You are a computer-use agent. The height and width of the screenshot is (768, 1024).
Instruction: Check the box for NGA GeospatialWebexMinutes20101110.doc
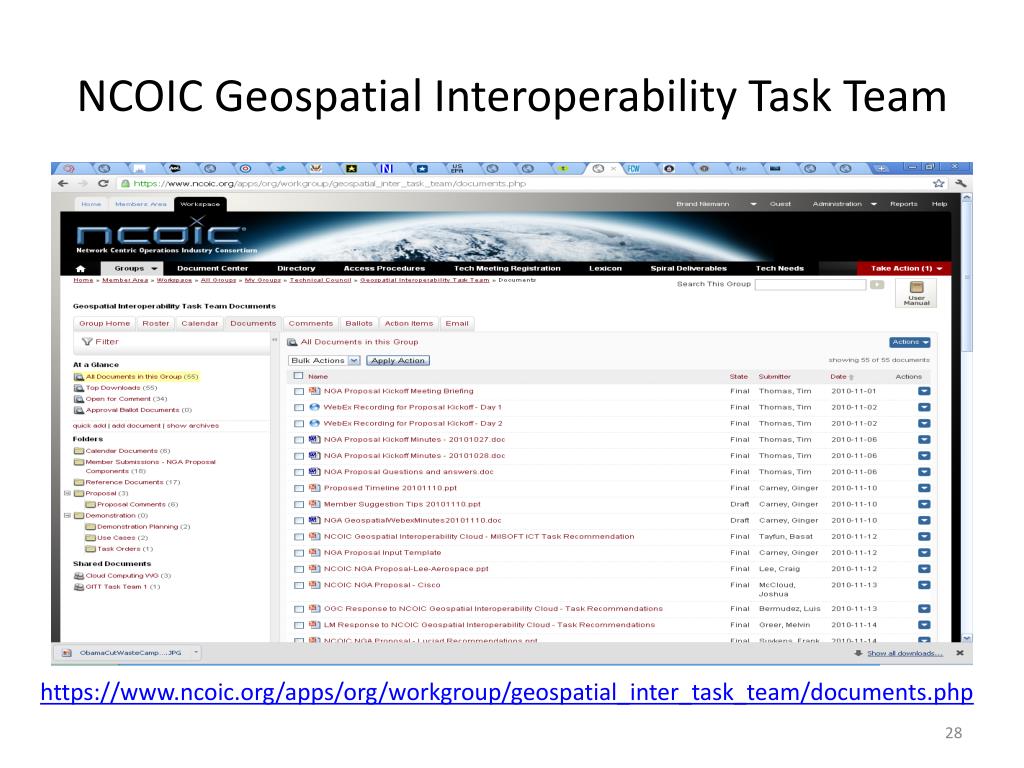point(298,521)
